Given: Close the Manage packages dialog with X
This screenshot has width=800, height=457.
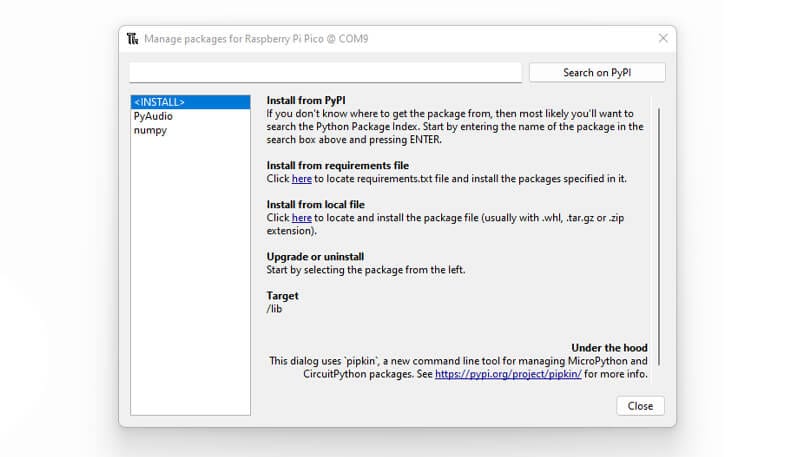Looking at the screenshot, I should tap(663, 38).
